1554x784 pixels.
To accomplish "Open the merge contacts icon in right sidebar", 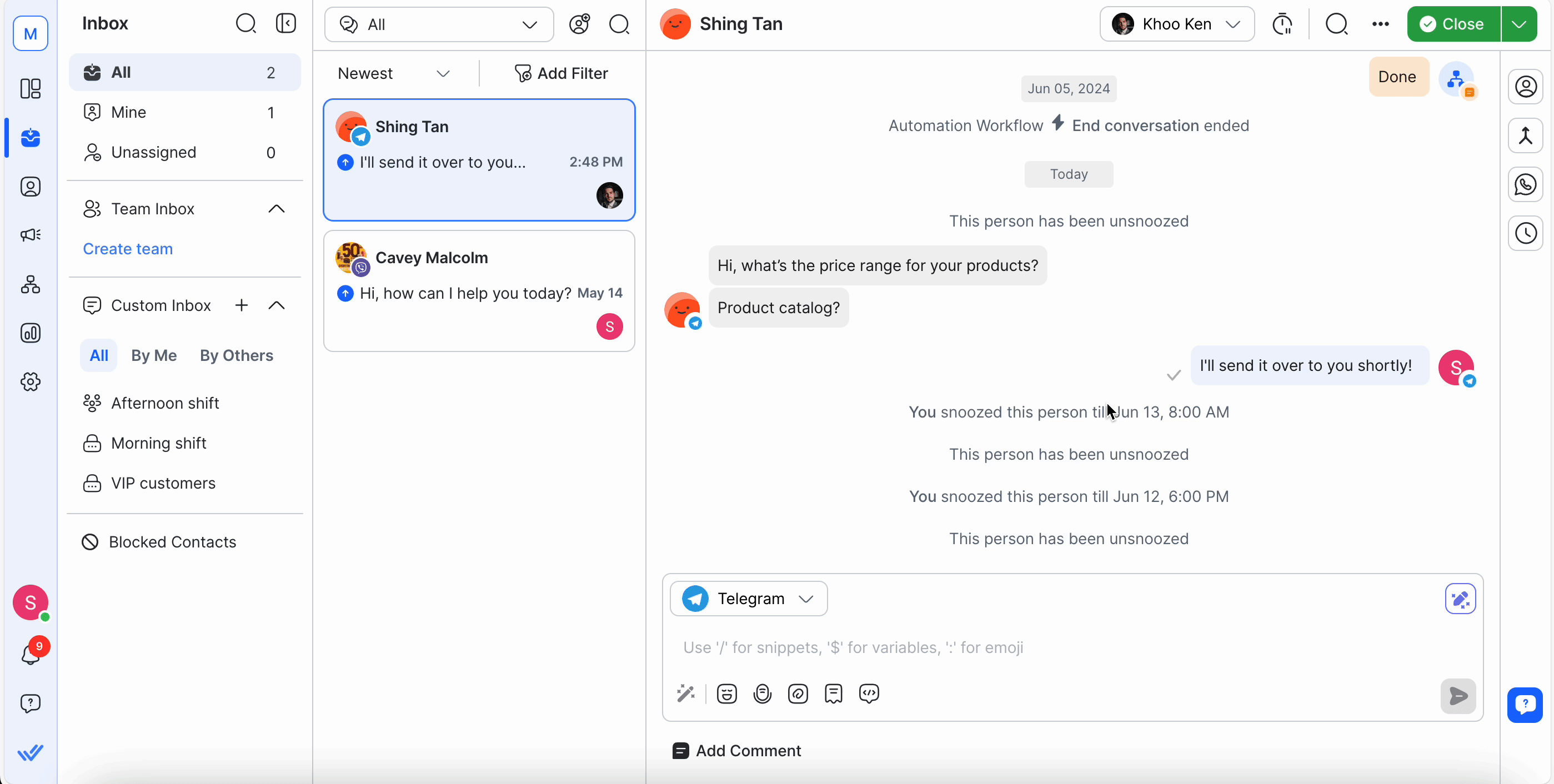I will tap(1525, 135).
